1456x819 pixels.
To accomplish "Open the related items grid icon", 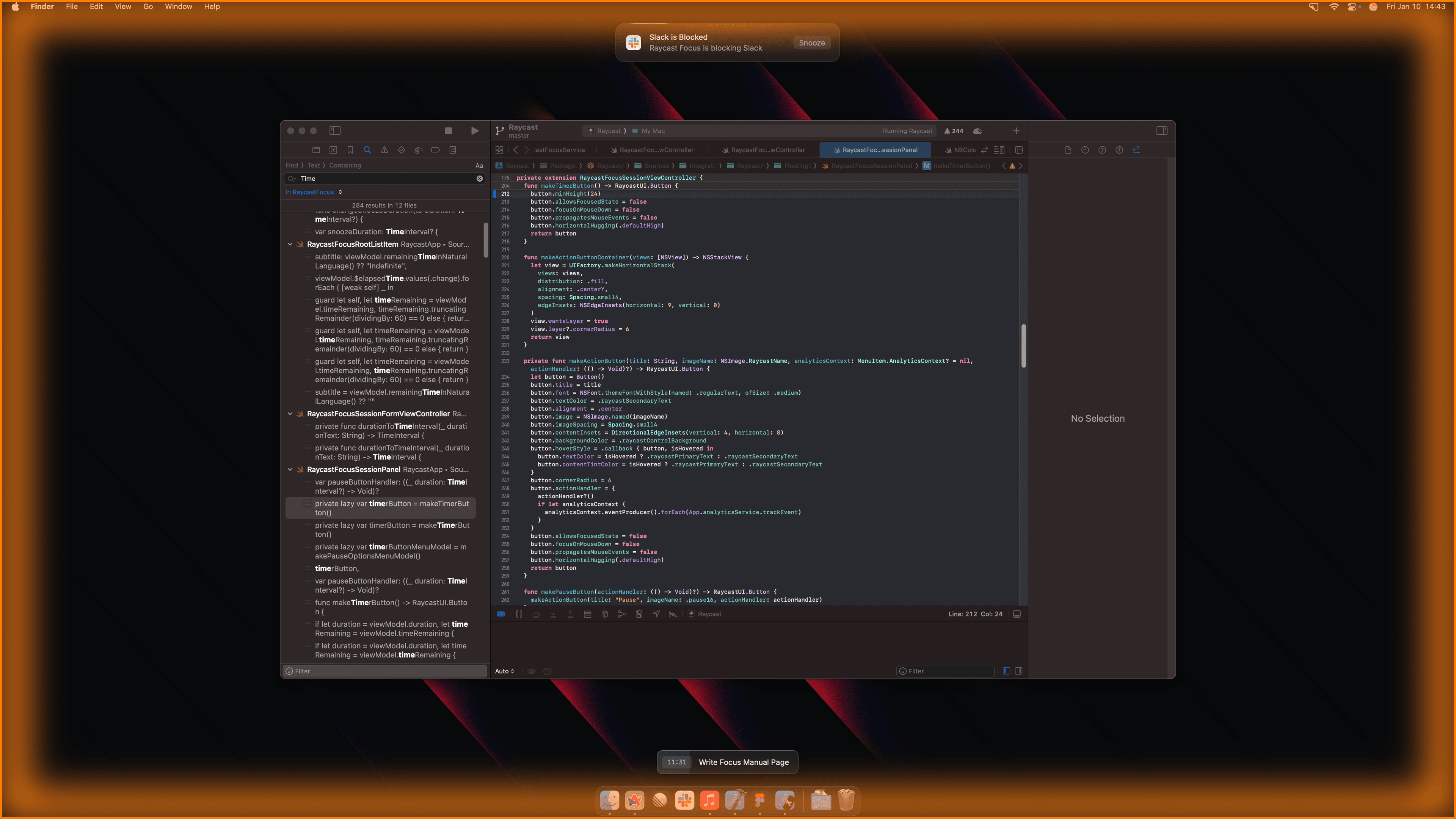I will coord(499,150).
